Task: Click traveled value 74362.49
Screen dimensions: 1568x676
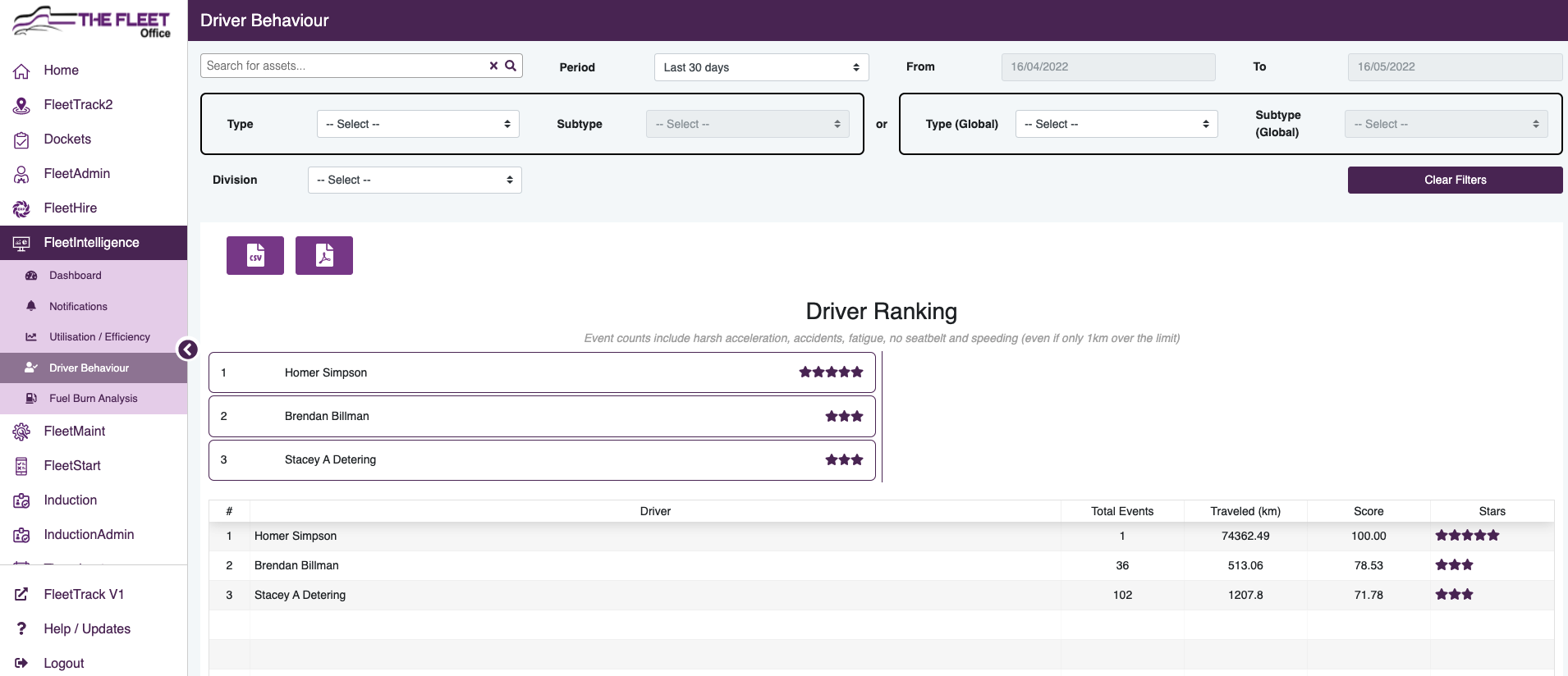Action: pos(1245,536)
